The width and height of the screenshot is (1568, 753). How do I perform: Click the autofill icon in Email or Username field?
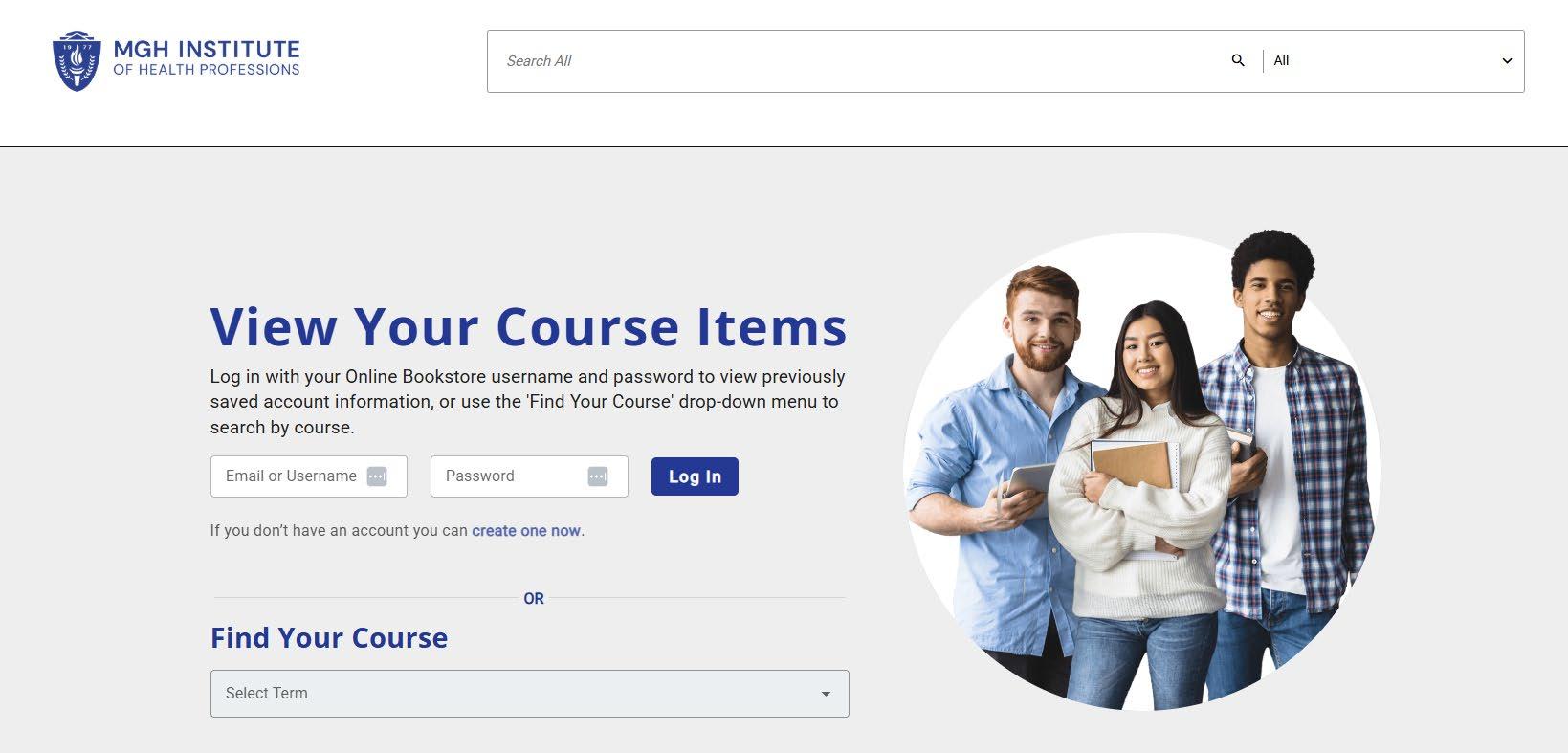click(377, 476)
